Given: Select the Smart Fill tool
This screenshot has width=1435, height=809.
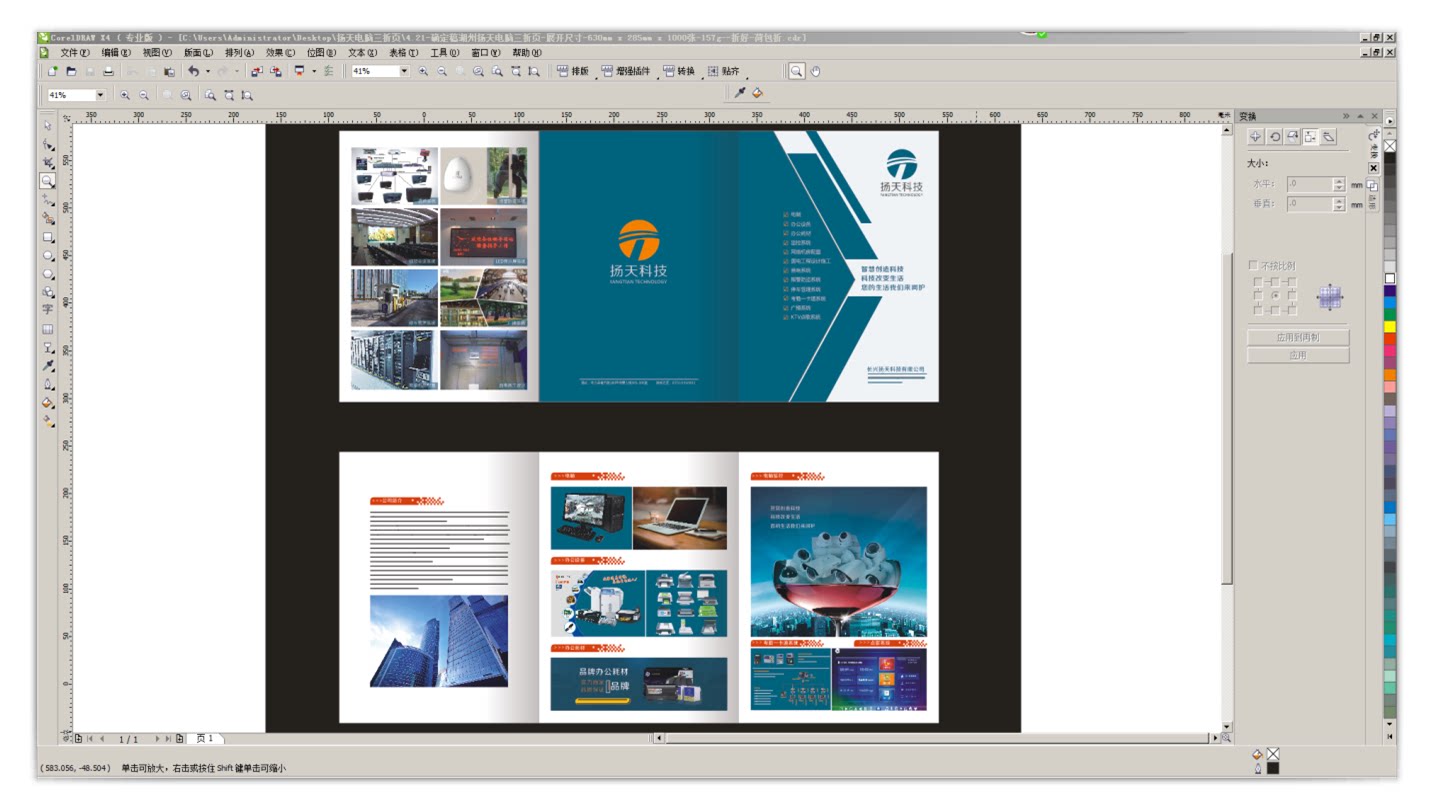Looking at the screenshot, I should (x=47, y=218).
